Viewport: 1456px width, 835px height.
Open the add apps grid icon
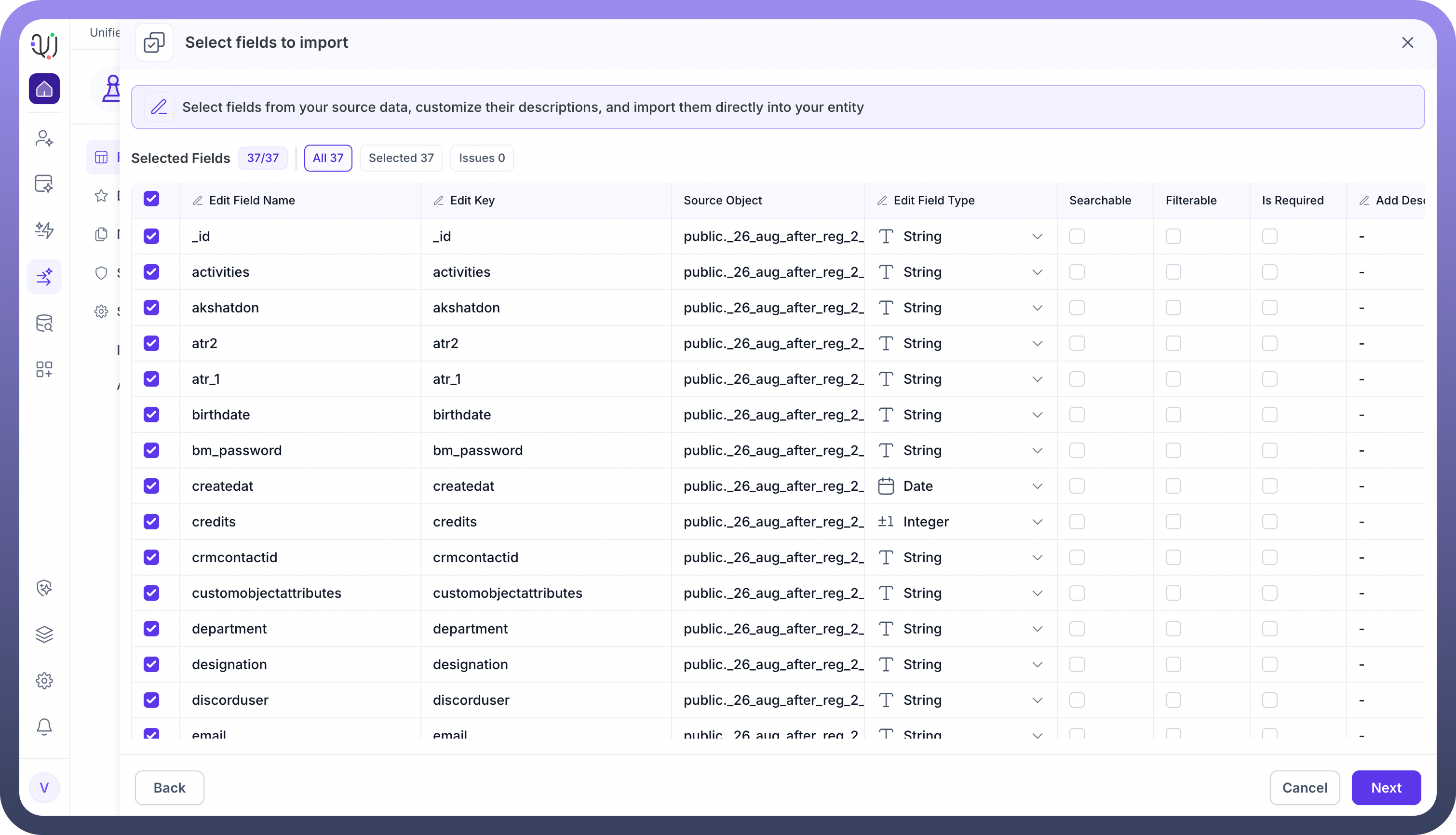[44, 369]
